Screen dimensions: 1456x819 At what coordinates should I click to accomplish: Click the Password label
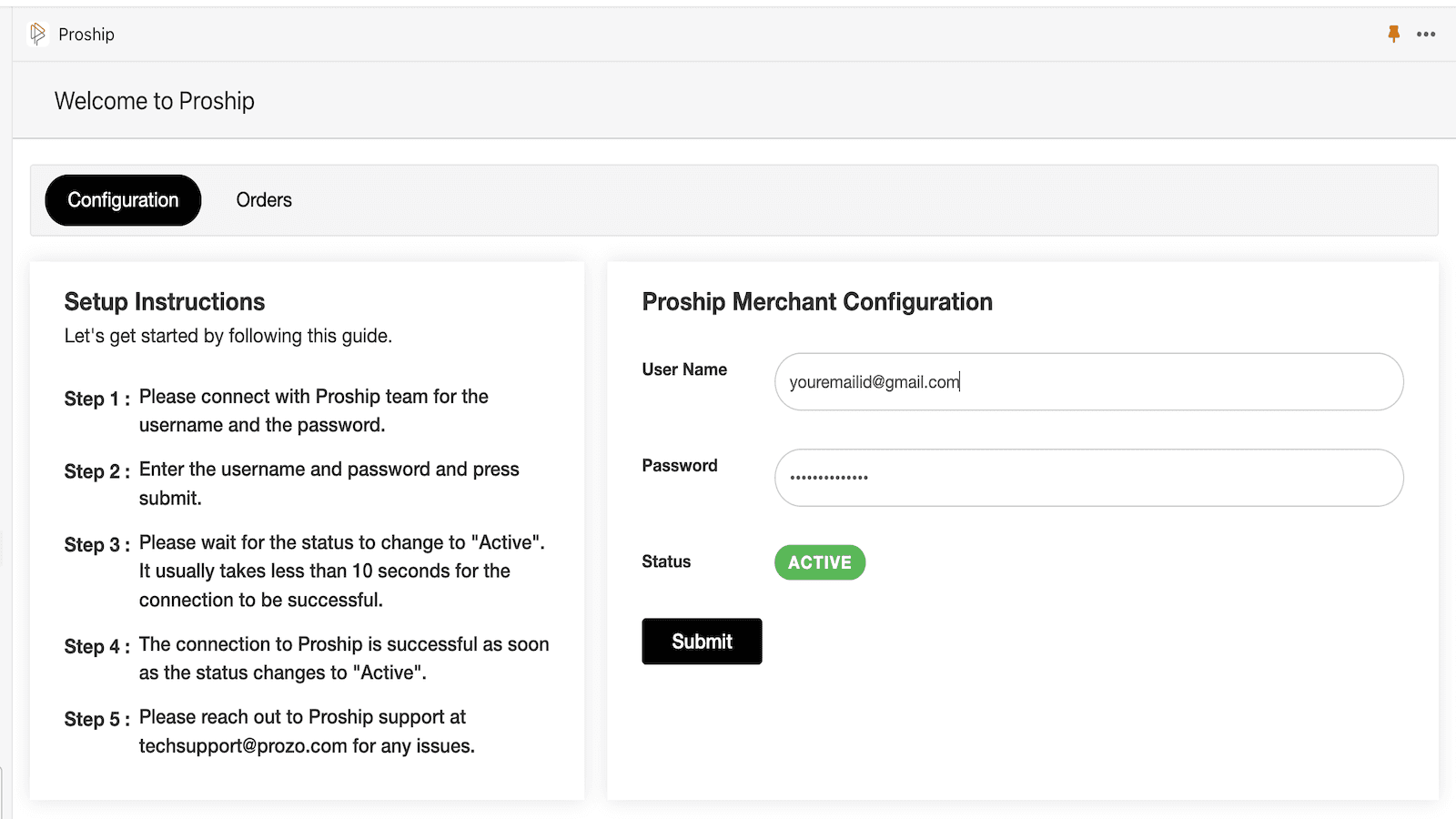click(680, 466)
